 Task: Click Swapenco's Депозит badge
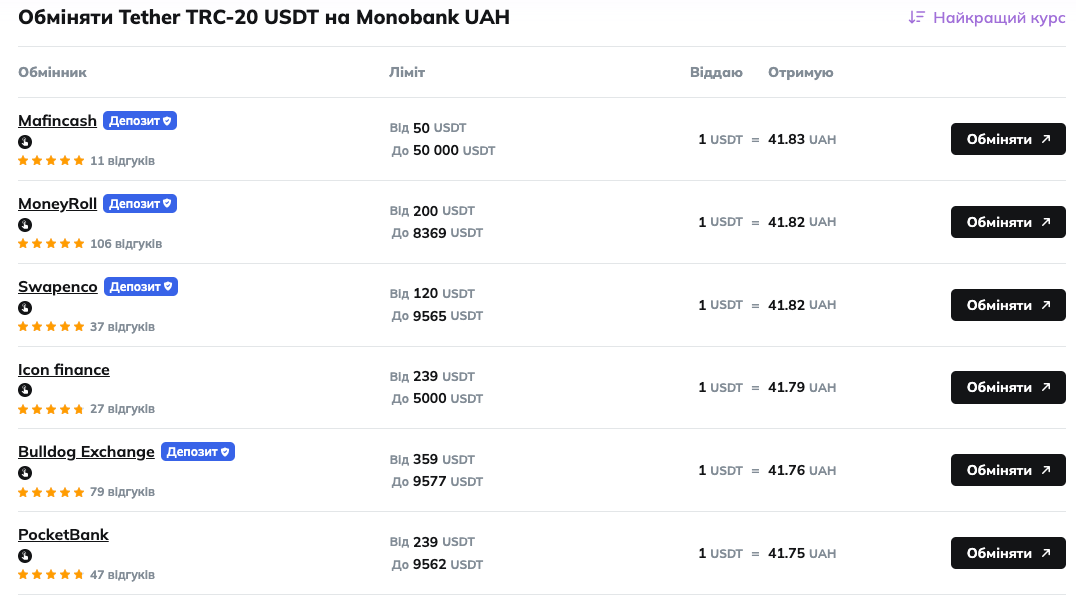(x=141, y=287)
